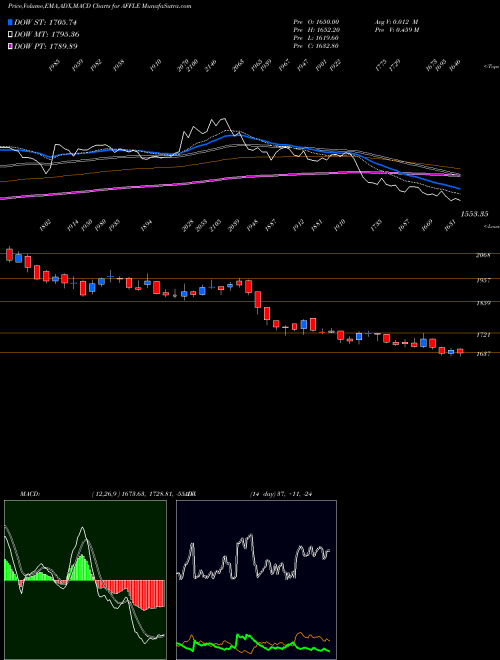500x660 pixels.
Task: Click the MACD: panel heading
Action: pyautogui.click(x=30, y=493)
